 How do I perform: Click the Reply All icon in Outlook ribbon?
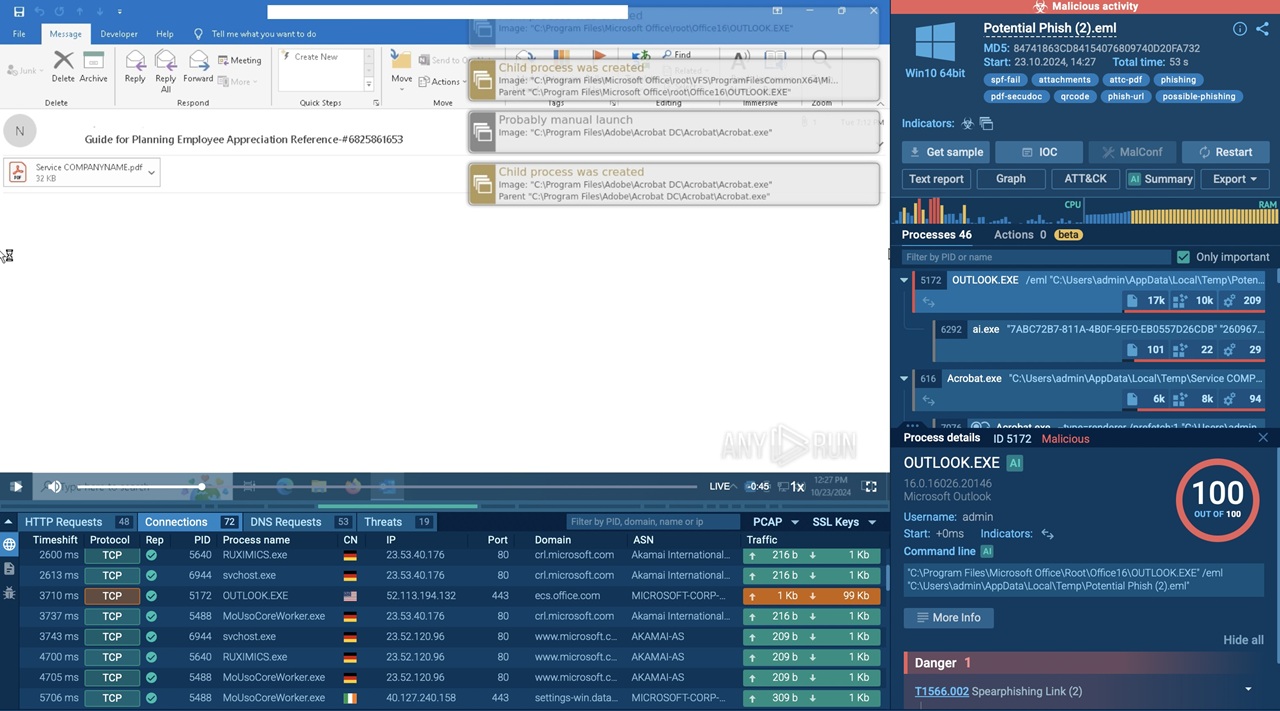tap(166, 67)
